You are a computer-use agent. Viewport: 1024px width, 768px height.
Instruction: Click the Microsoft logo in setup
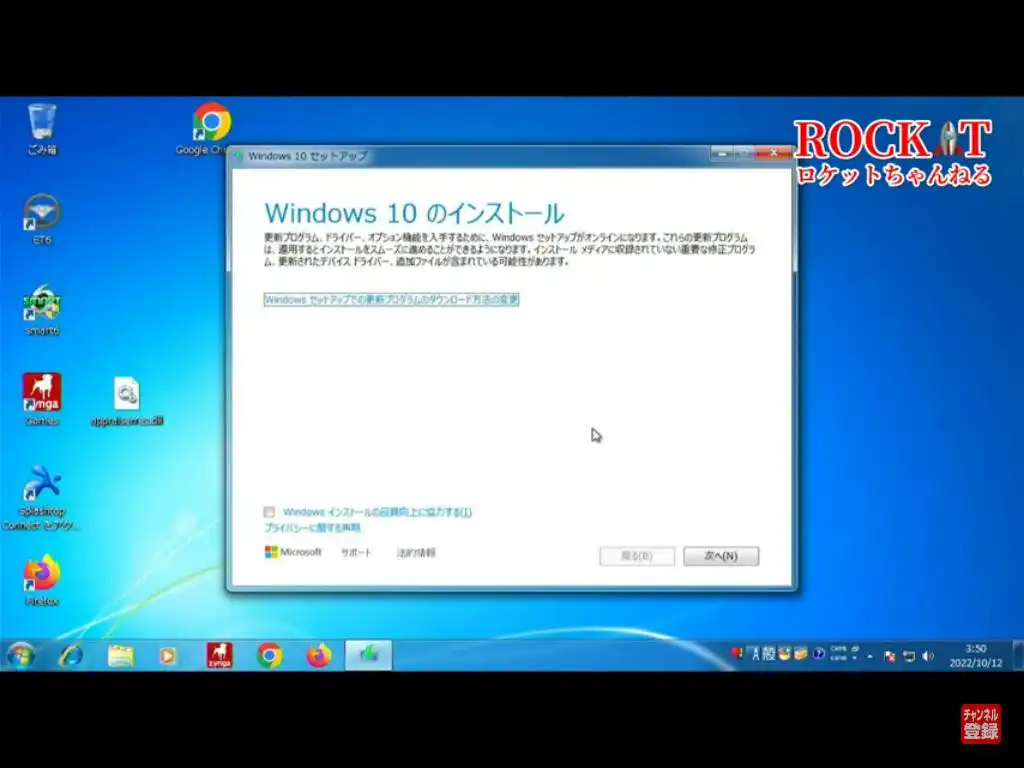point(293,552)
